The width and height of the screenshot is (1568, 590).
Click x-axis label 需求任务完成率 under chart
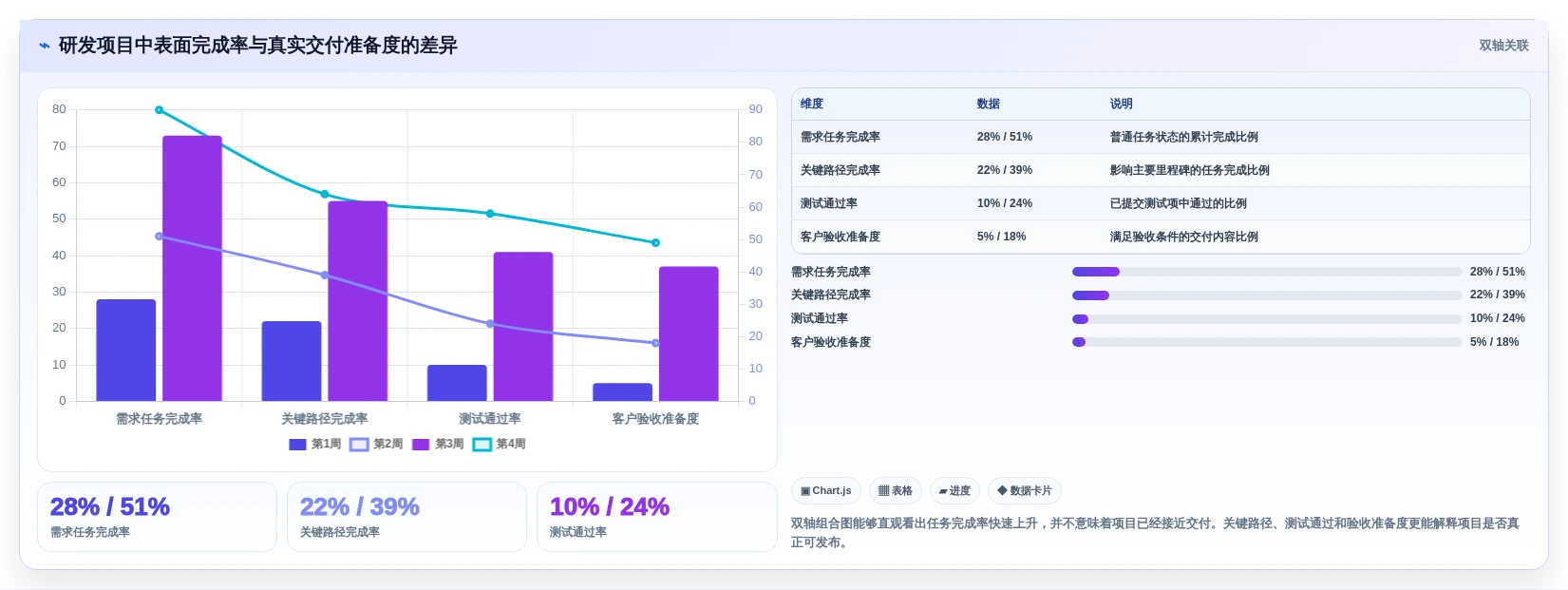click(x=159, y=419)
